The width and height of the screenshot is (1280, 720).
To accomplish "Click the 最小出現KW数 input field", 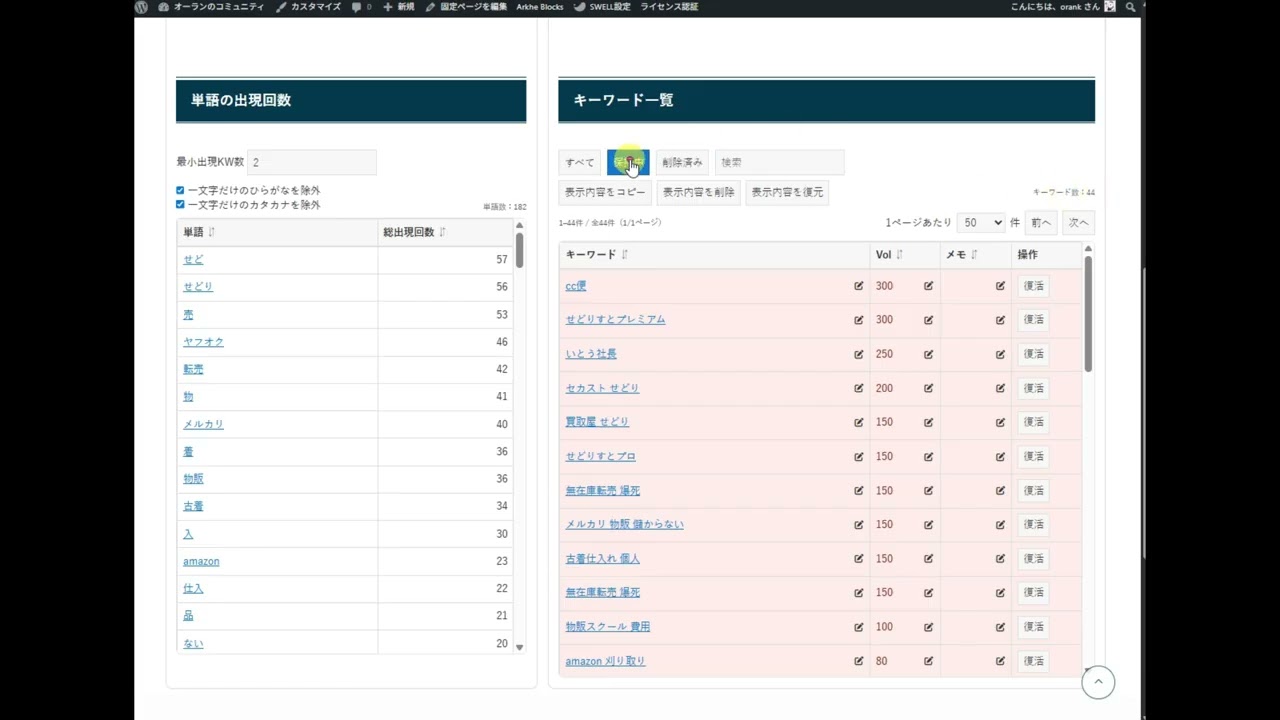I will (311, 162).
